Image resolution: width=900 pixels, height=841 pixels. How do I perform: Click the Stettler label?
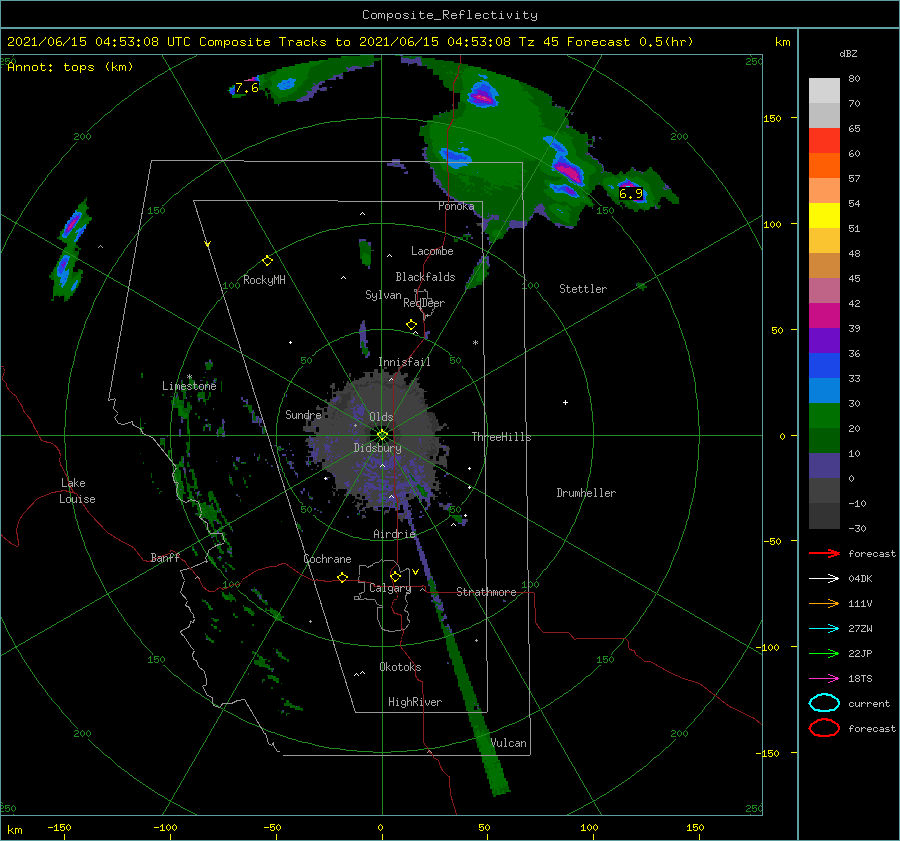pos(583,289)
